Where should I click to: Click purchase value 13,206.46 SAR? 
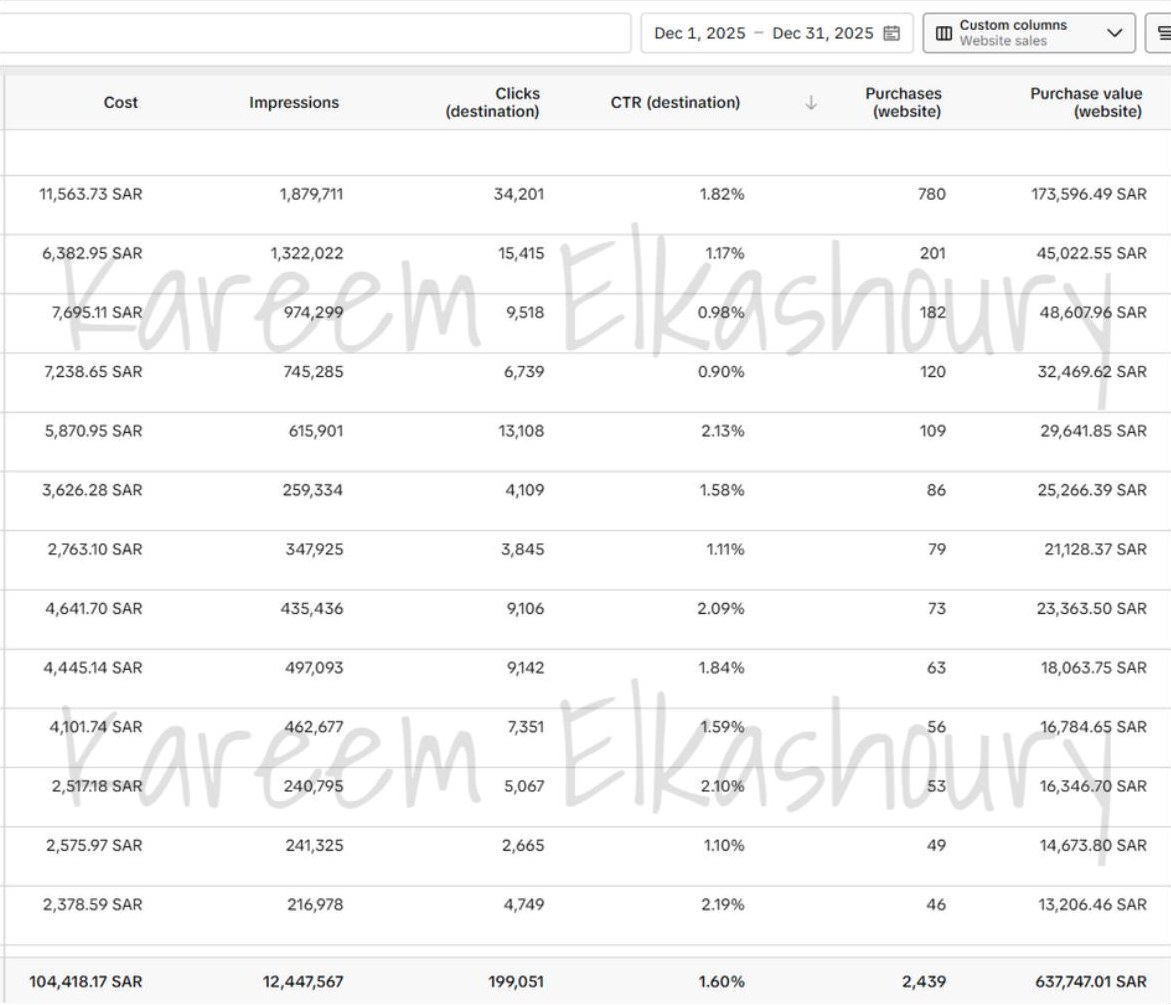click(x=1093, y=904)
